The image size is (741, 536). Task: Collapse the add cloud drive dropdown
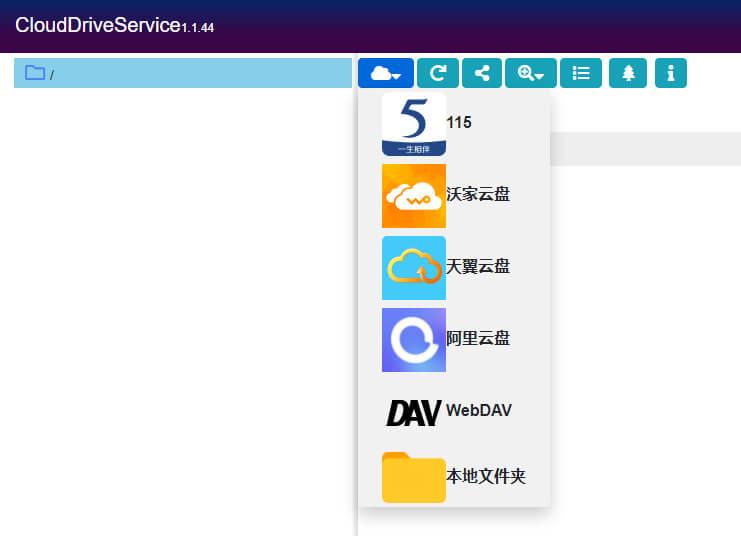coord(385,73)
